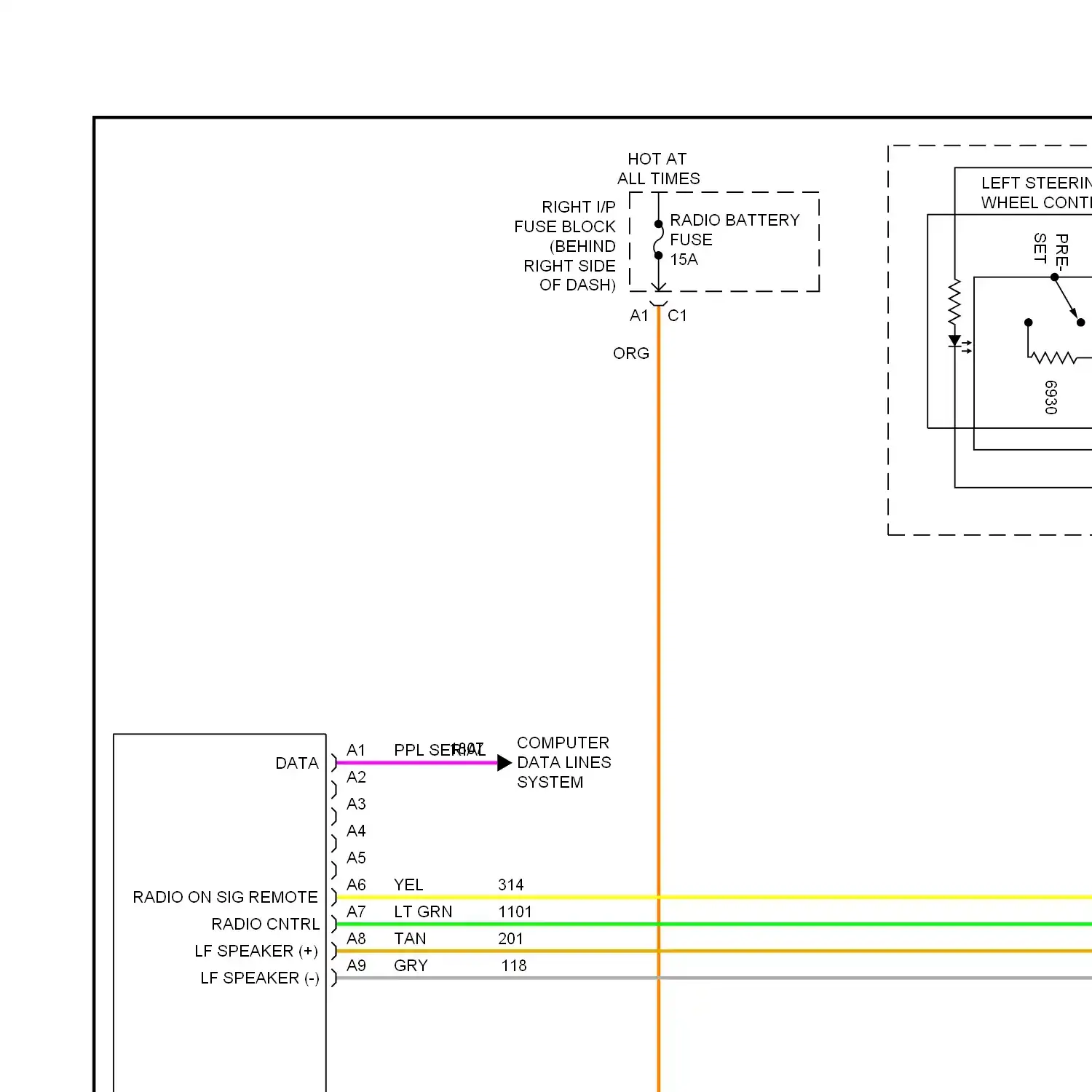Select connector label 'C1' below the fuse block
Image resolution: width=1092 pixels, height=1092 pixels.
pyautogui.click(x=677, y=315)
